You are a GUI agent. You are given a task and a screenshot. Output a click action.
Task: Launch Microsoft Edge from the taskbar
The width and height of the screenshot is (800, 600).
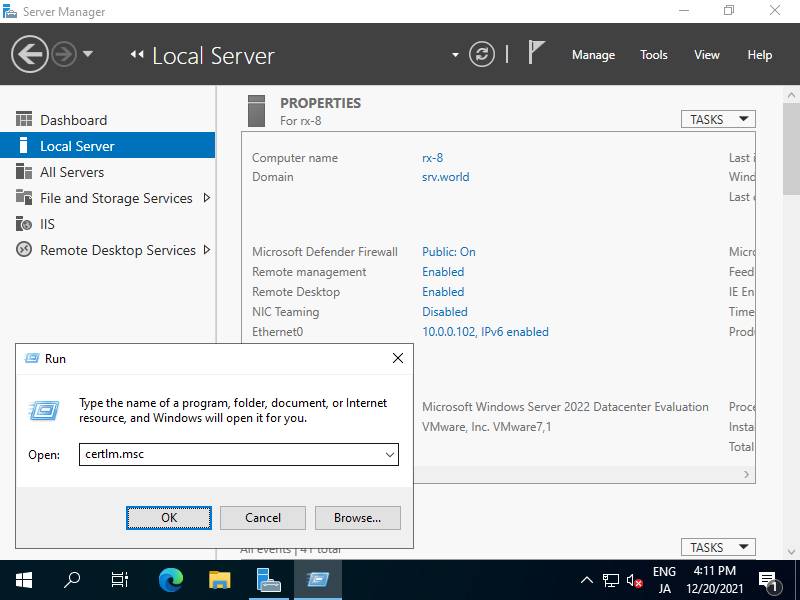[x=171, y=580]
